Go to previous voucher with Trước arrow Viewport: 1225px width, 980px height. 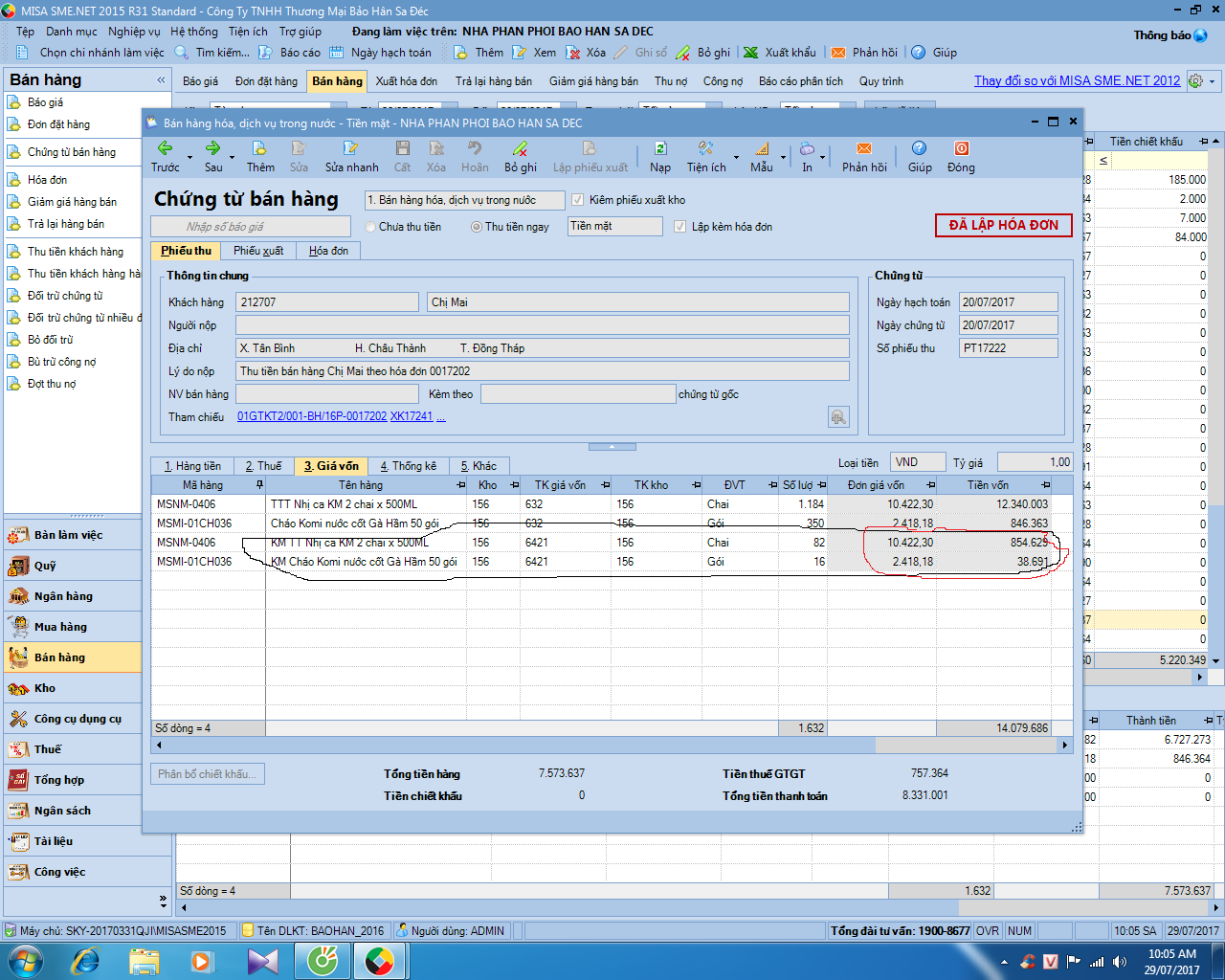[165, 156]
